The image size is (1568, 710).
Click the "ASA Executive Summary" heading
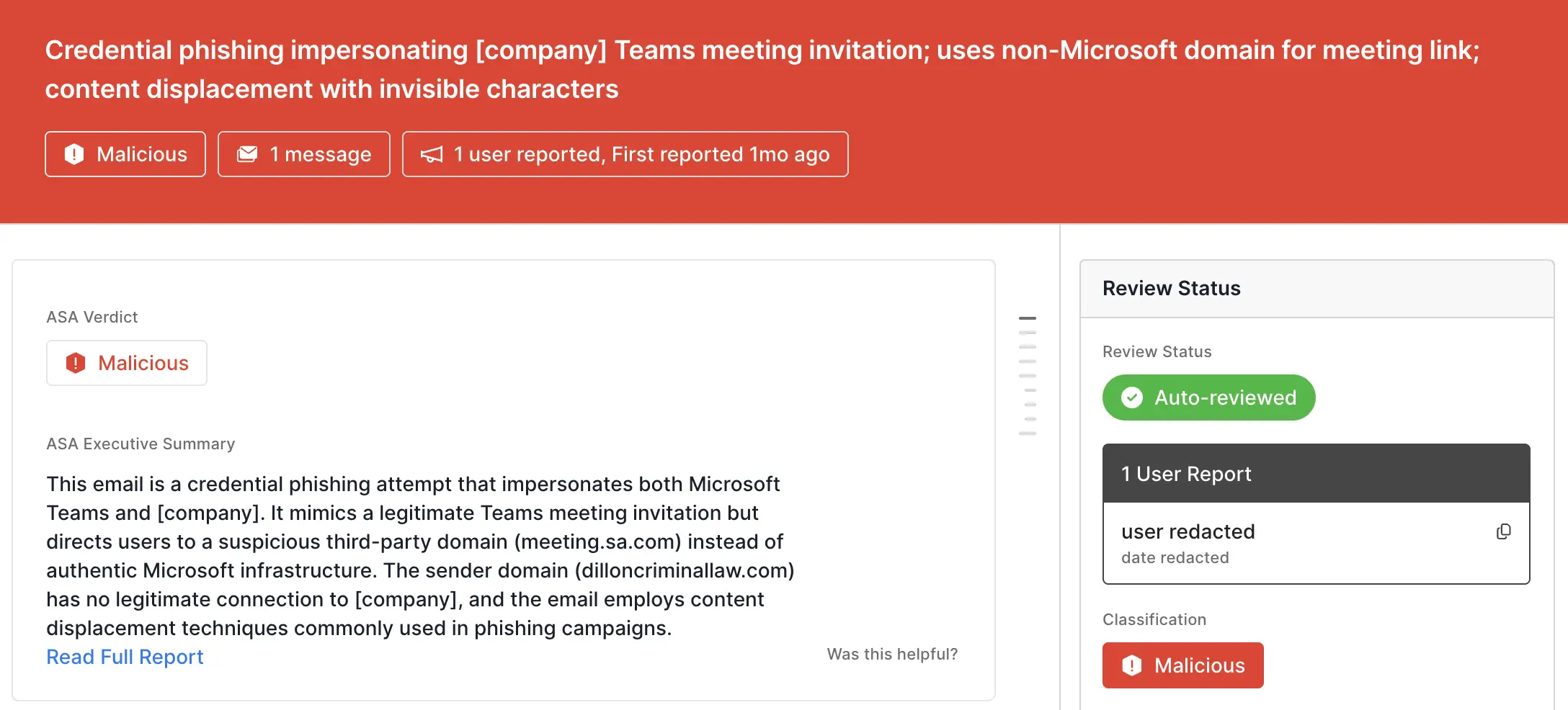141,444
